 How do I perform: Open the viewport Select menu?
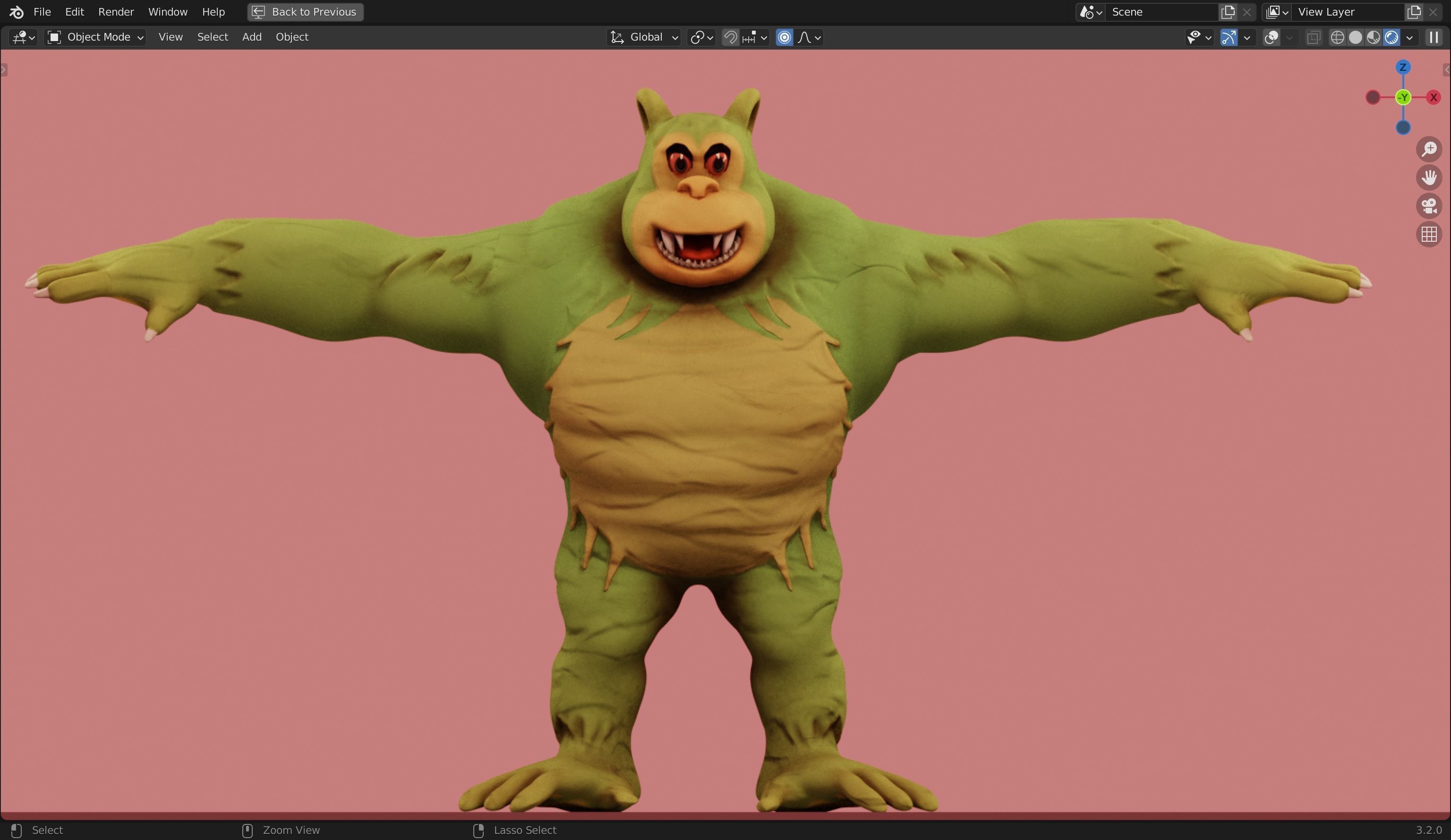pyautogui.click(x=213, y=37)
